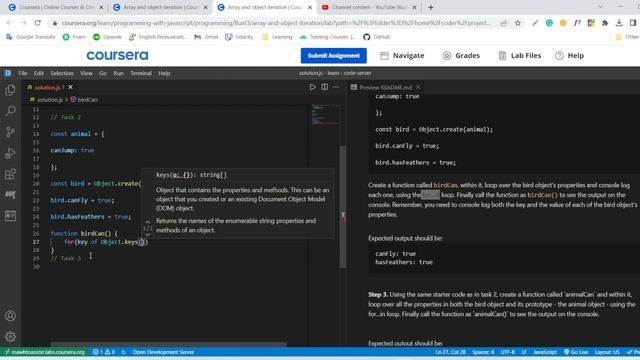Open the Google Translate bookmark

[x=31, y=37]
